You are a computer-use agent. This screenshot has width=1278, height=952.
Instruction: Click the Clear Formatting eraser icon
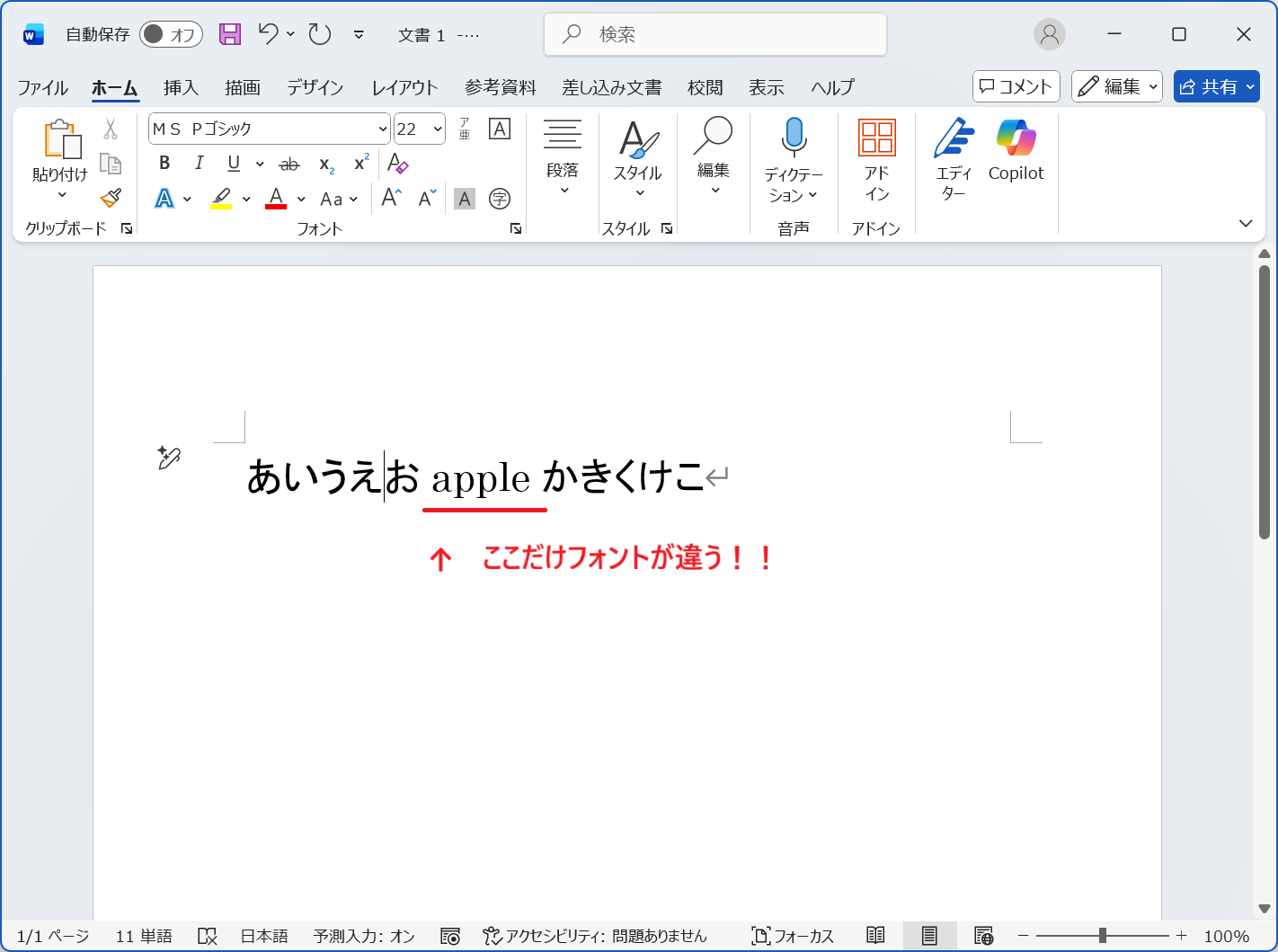tap(397, 164)
